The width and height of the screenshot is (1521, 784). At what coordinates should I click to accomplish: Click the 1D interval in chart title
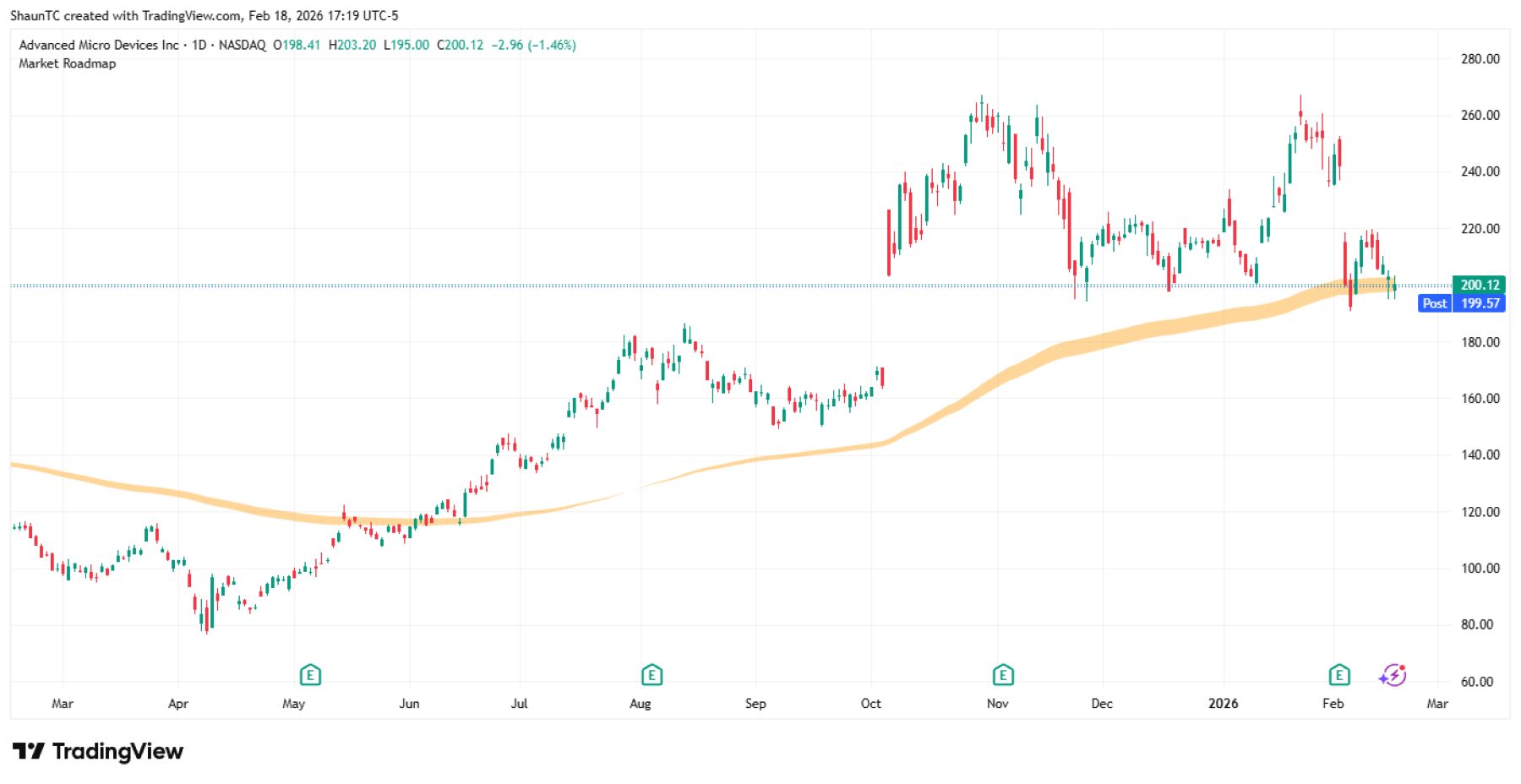199,45
